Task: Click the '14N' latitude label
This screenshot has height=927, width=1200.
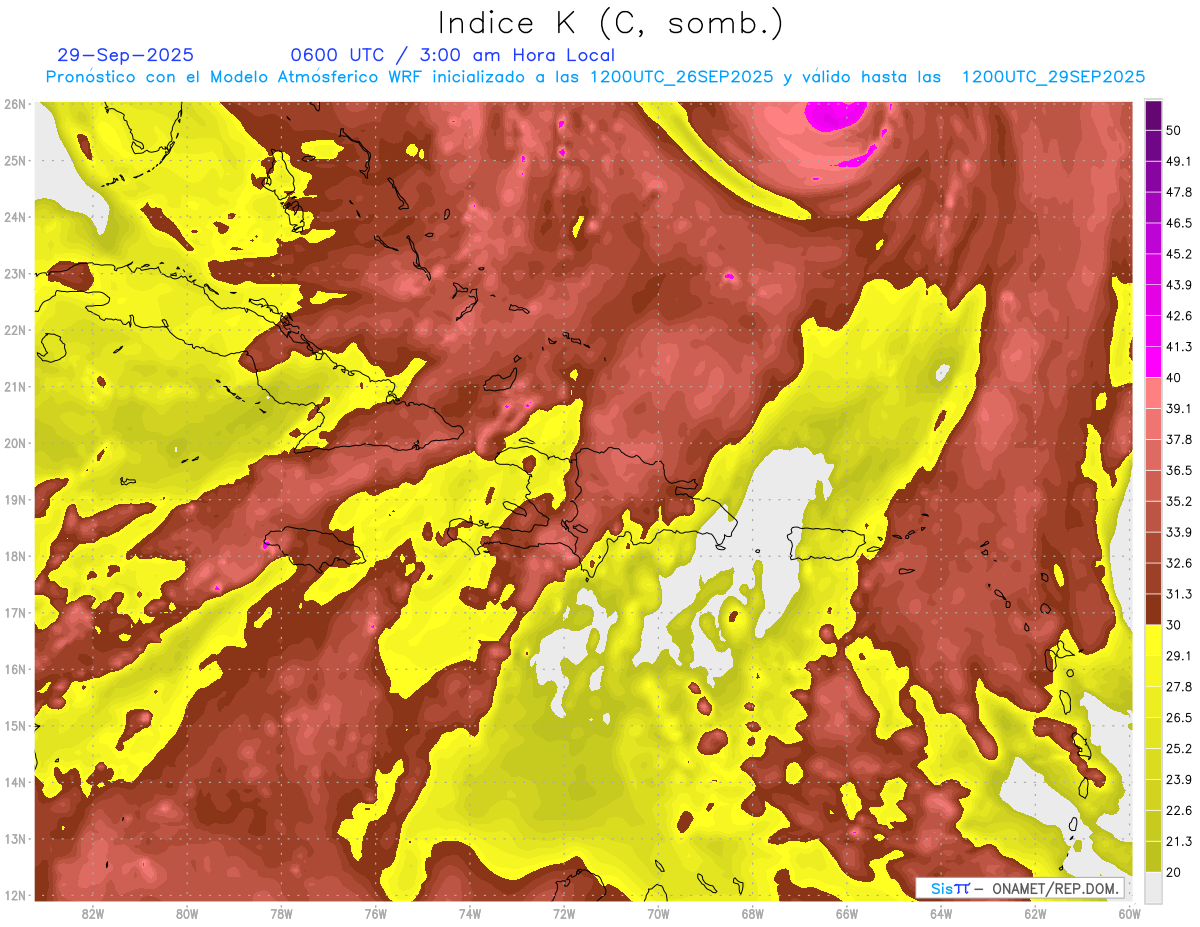Action: (x=14, y=782)
